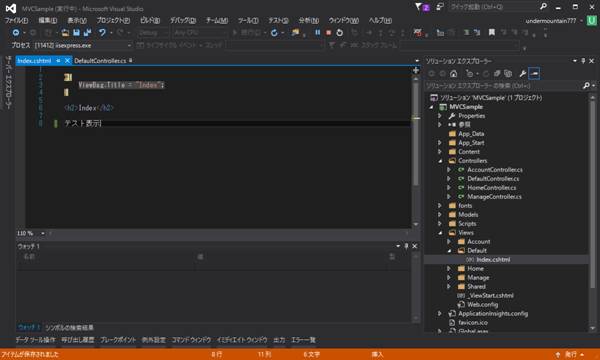
Task: Expand the Shared folder
Action: point(449,286)
